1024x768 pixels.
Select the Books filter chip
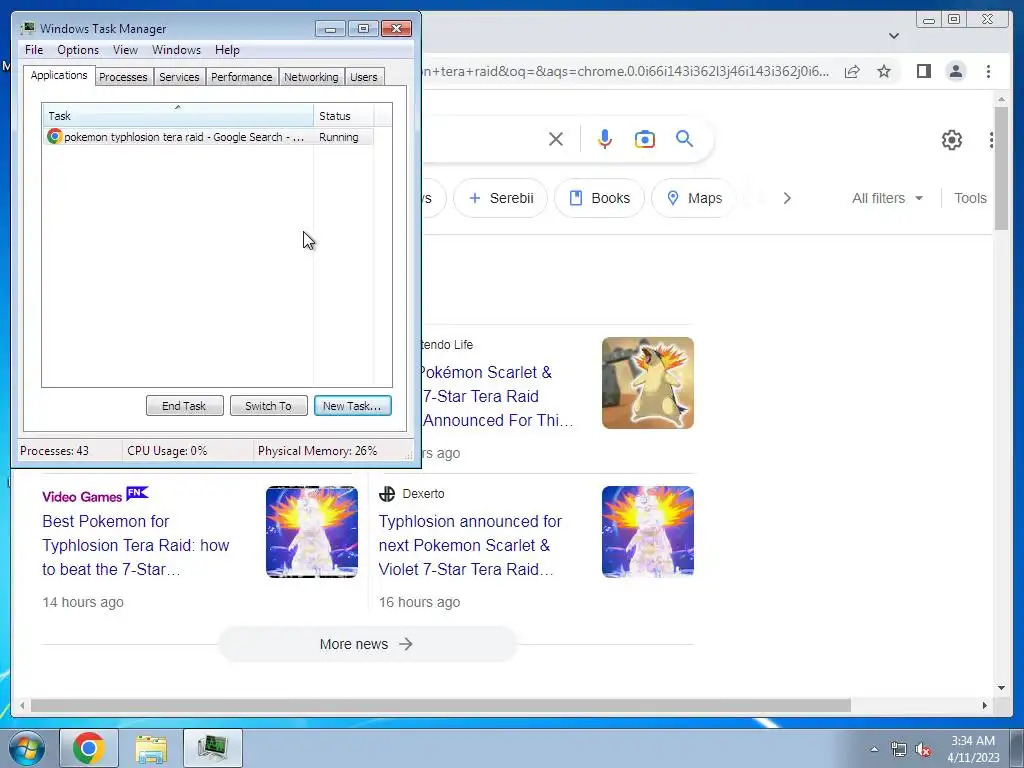(x=600, y=198)
